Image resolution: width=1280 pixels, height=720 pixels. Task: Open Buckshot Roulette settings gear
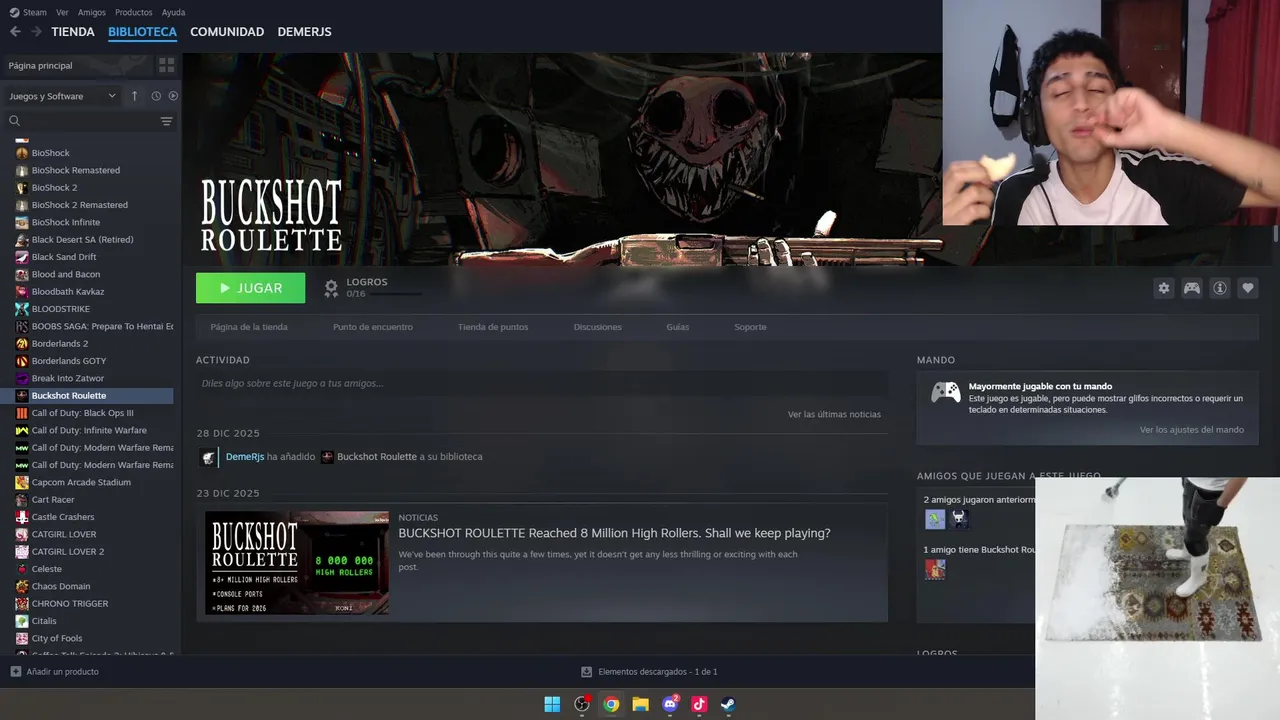pos(1163,288)
